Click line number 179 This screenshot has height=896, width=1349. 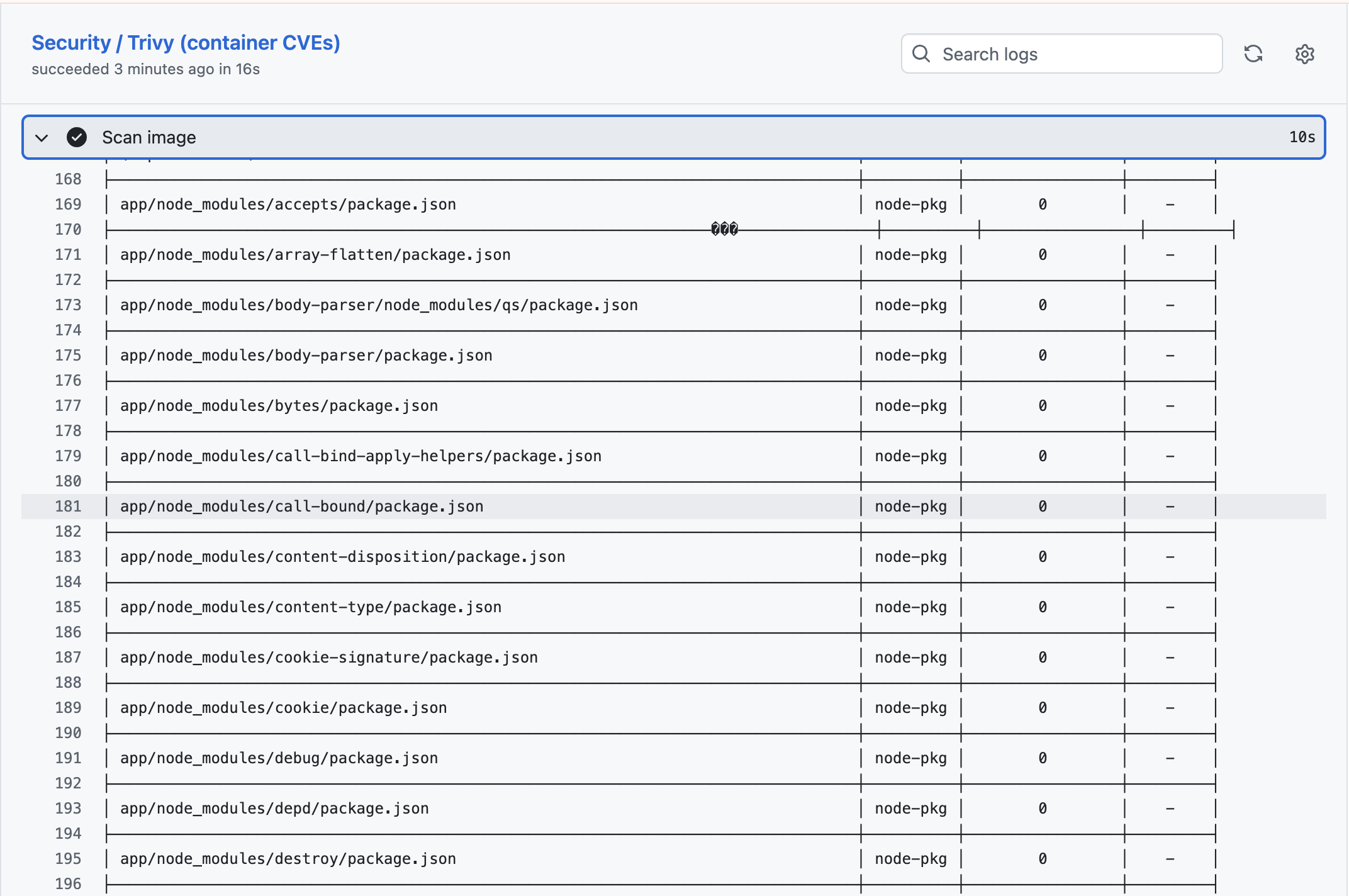click(x=68, y=456)
